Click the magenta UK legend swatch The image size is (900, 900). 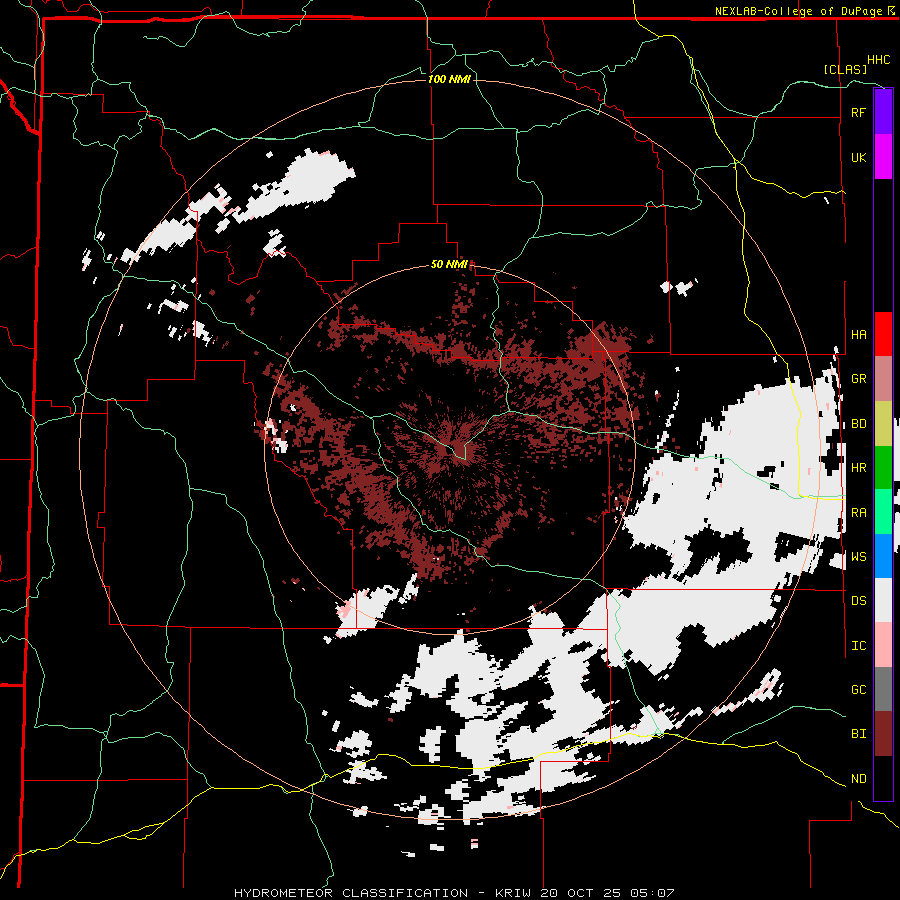tap(883, 157)
